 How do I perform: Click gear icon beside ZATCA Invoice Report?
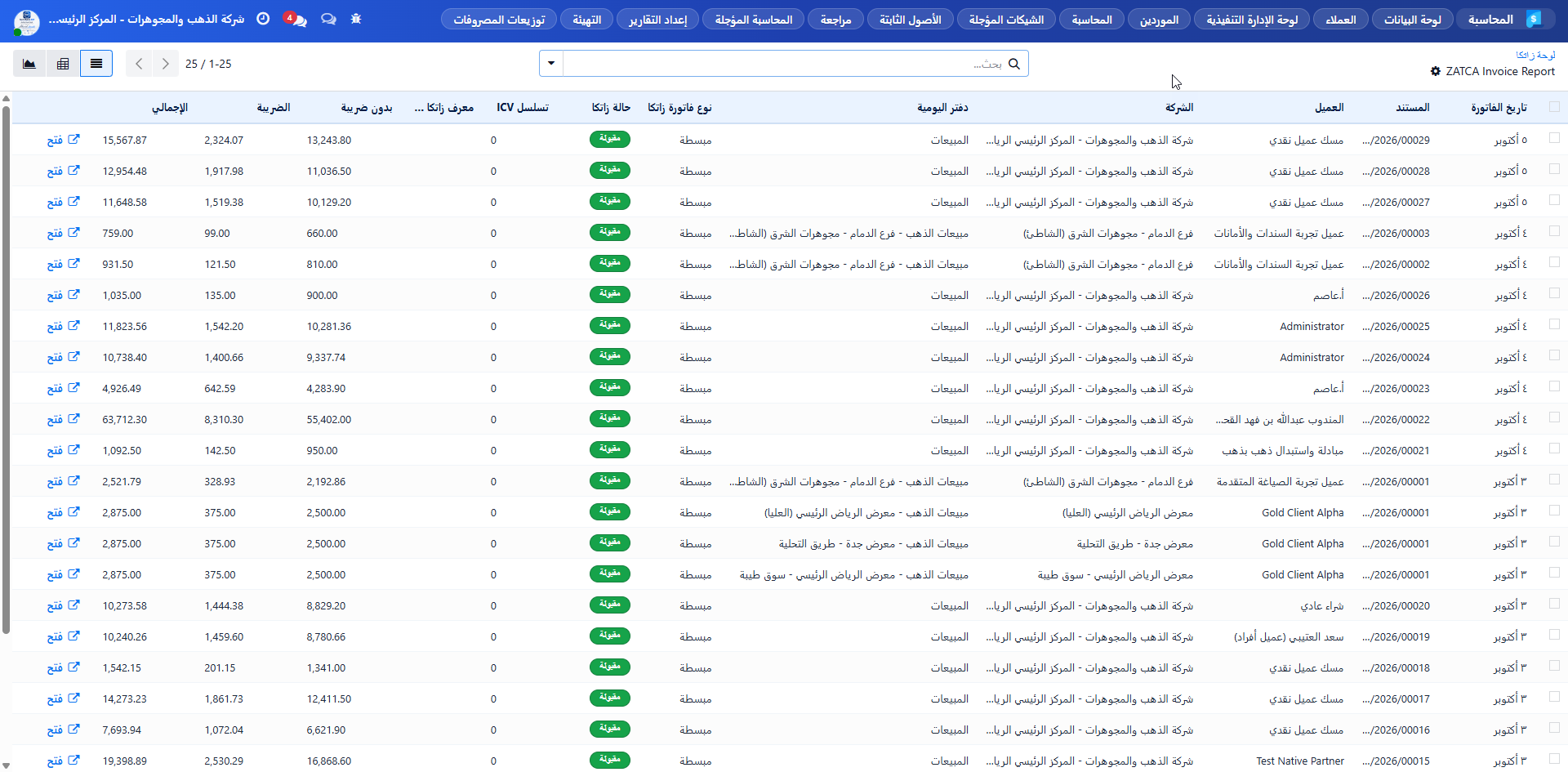[1436, 71]
